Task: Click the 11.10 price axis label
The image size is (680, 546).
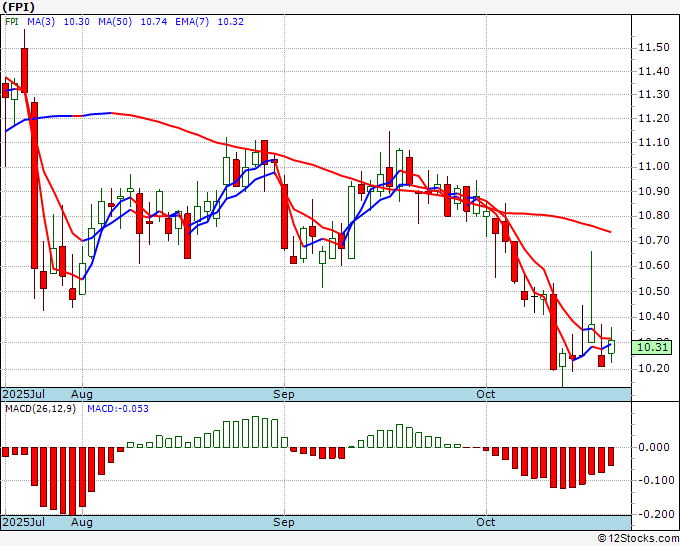Action: [654, 142]
